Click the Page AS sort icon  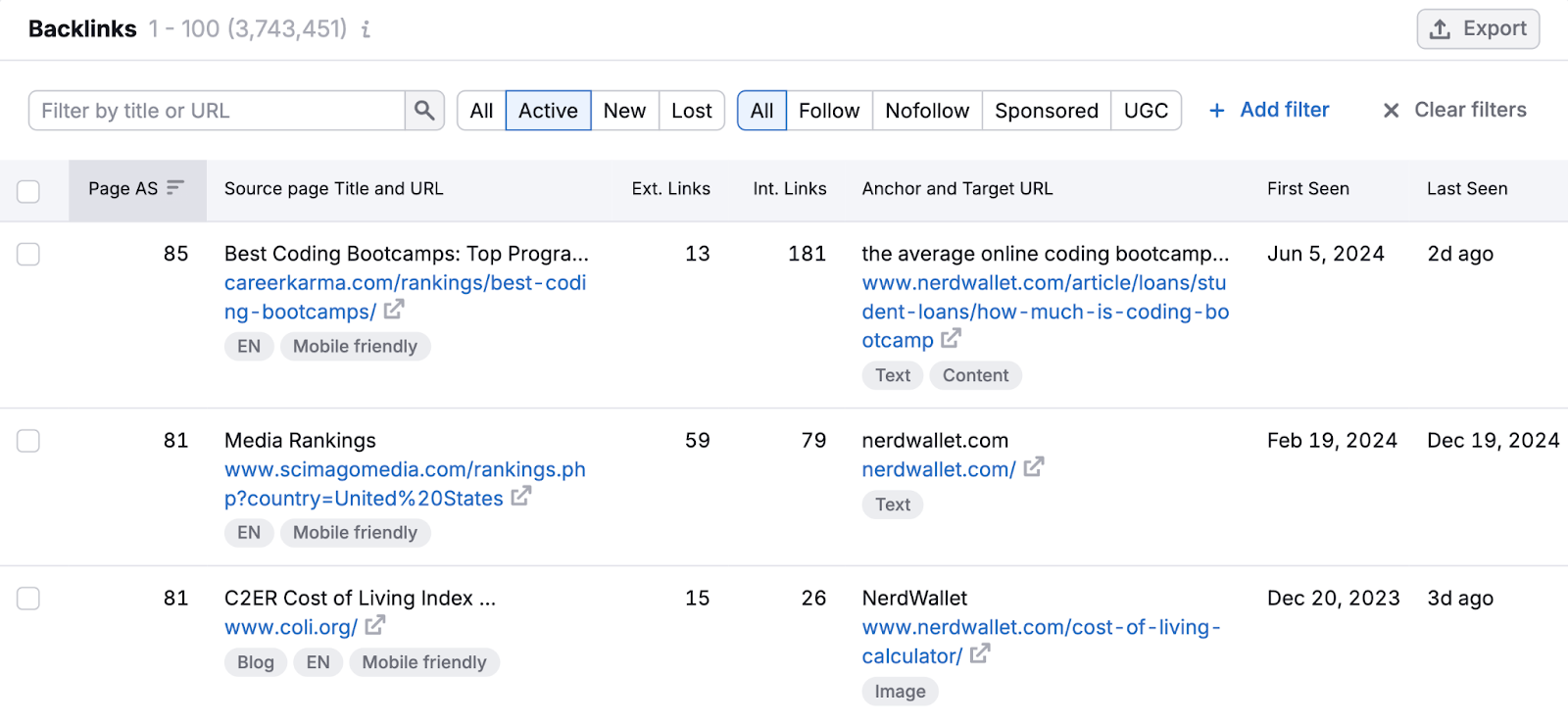point(175,187)
